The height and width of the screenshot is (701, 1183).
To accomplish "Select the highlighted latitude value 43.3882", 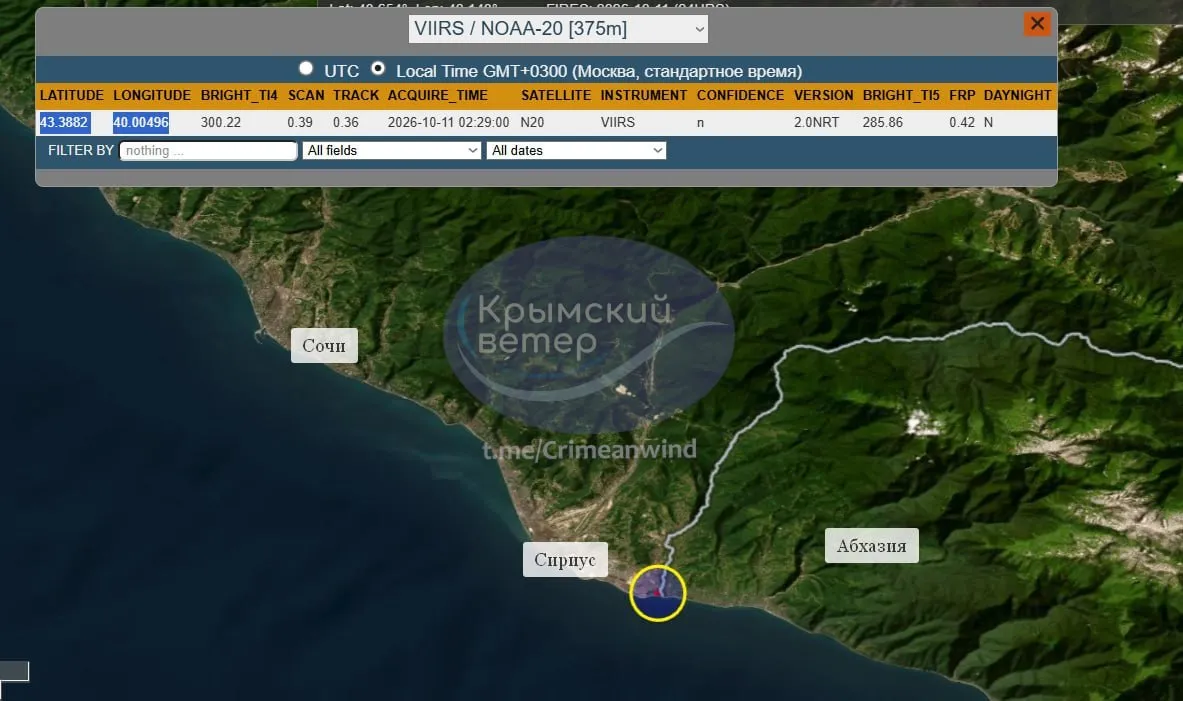I will 64,122.
